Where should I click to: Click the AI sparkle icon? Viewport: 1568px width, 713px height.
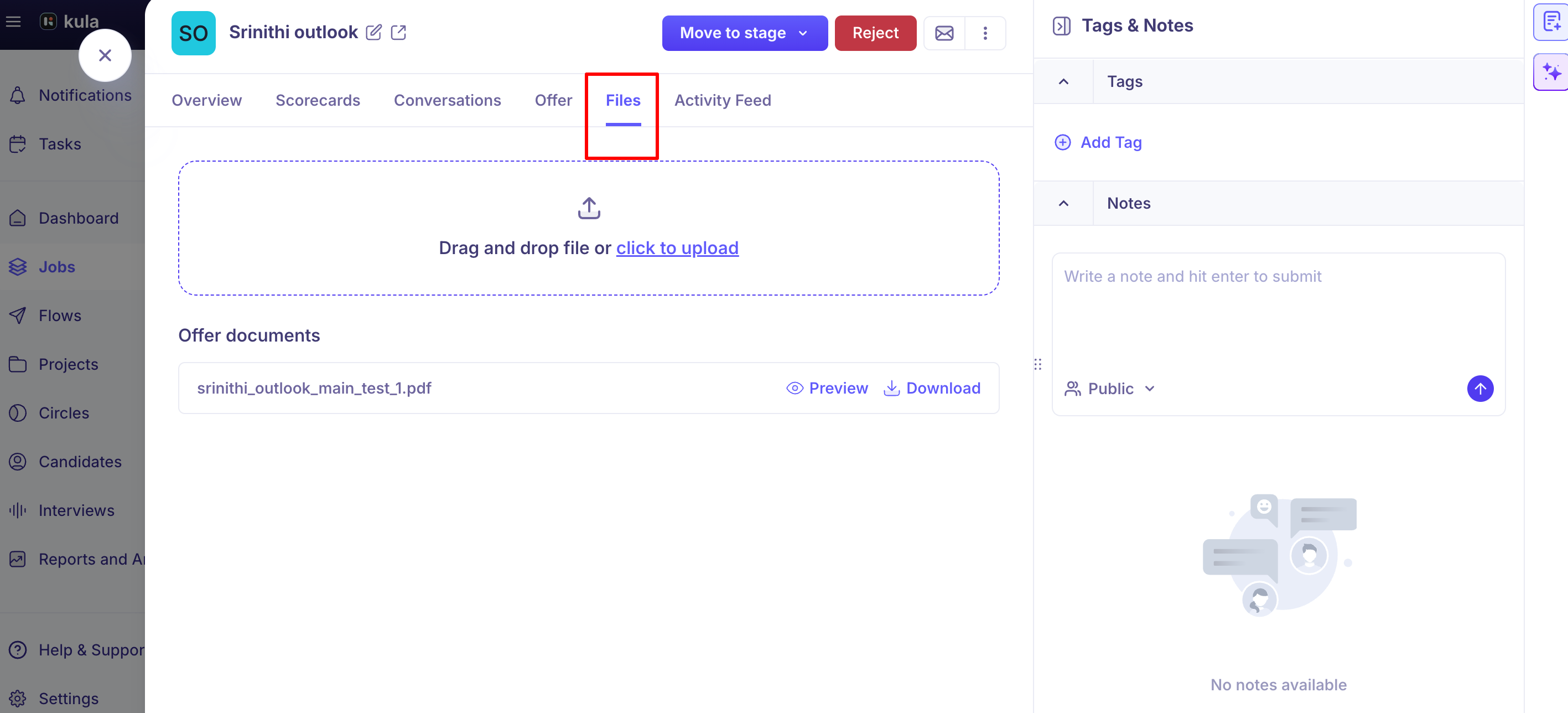click(x=1551, y=72)
